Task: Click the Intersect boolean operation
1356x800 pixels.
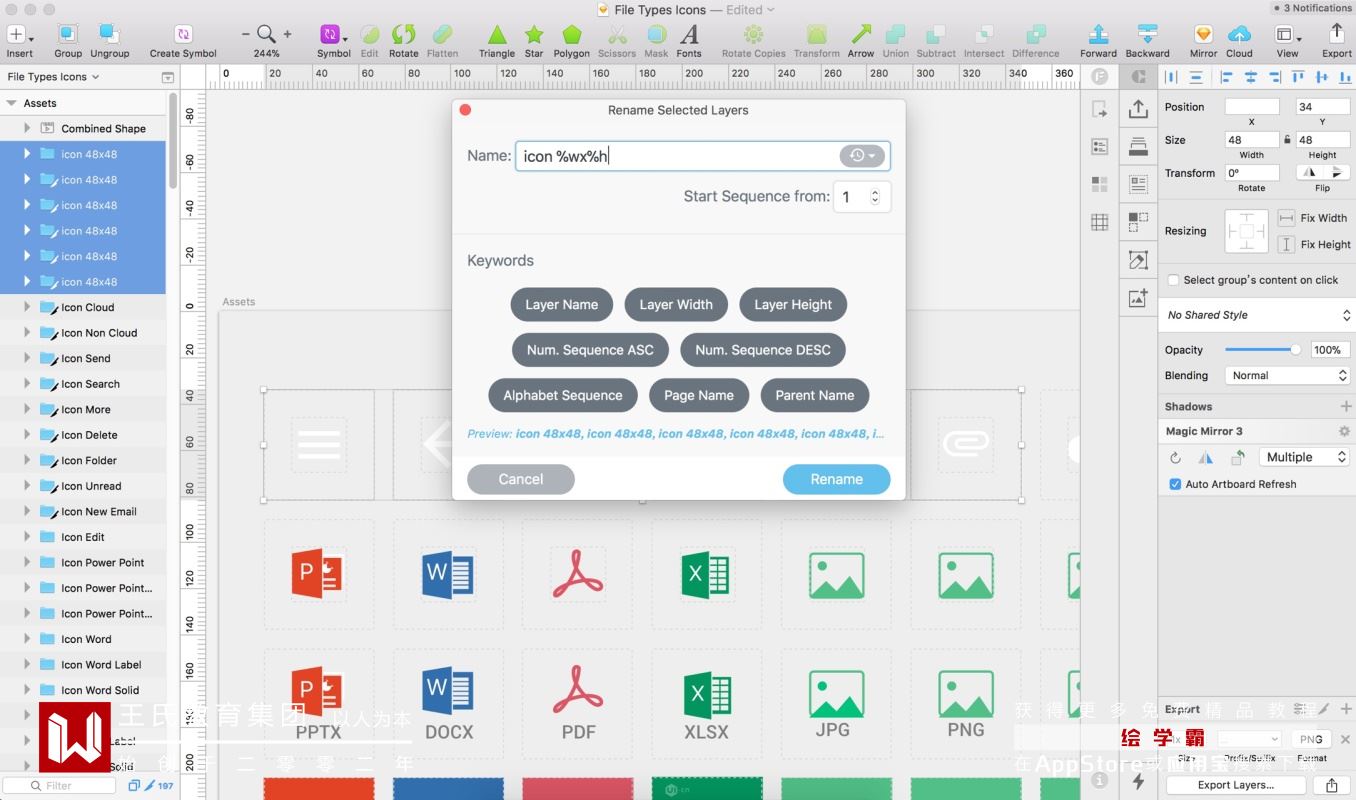Action: (x=984, y=40)
